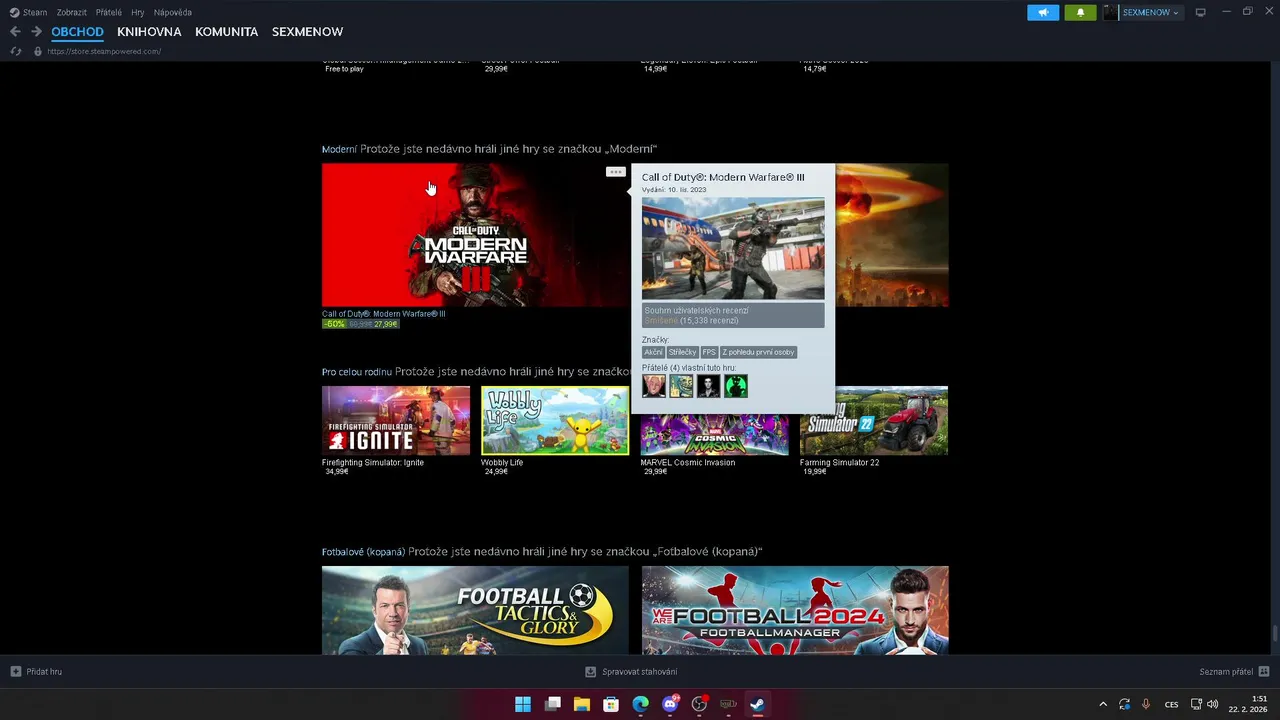Reload the store page
Screen dimensions: 1280x720
[16, 51]
